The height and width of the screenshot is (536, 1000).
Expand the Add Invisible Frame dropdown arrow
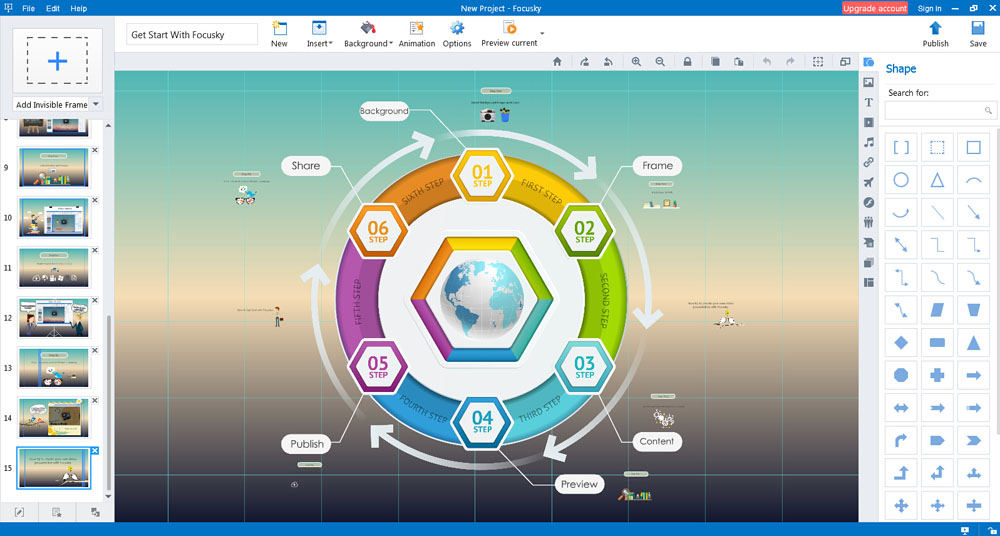tap(96, 104)
